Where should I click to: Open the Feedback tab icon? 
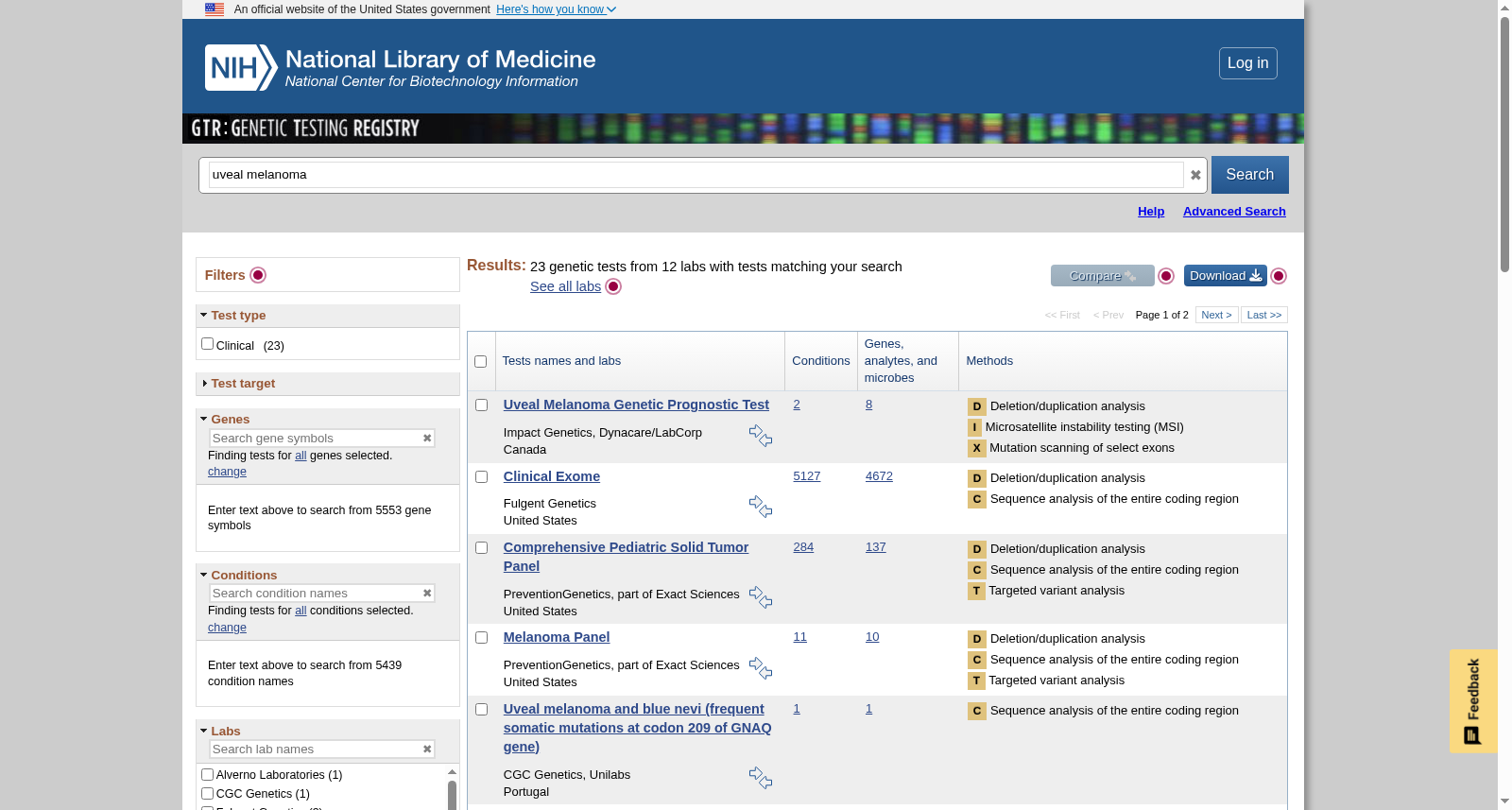(x=1472, y=735)
